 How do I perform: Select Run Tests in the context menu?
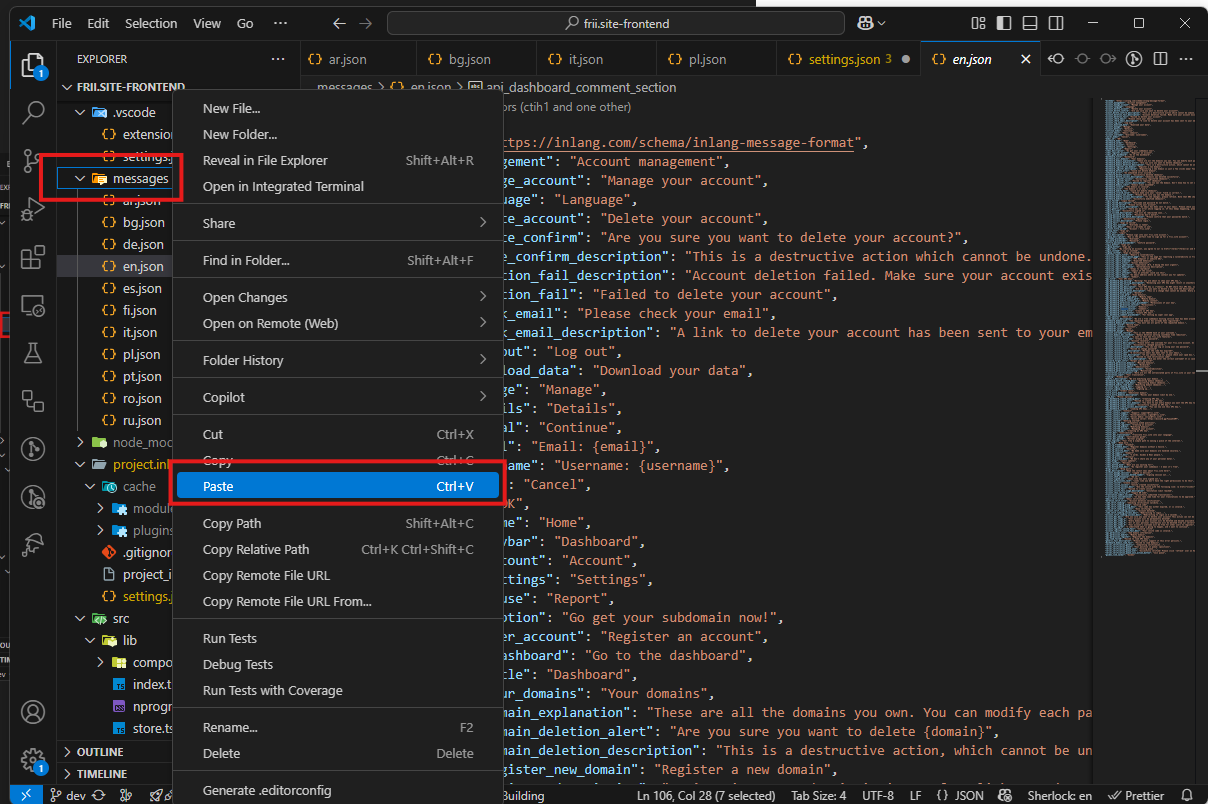tap(337, 638)
